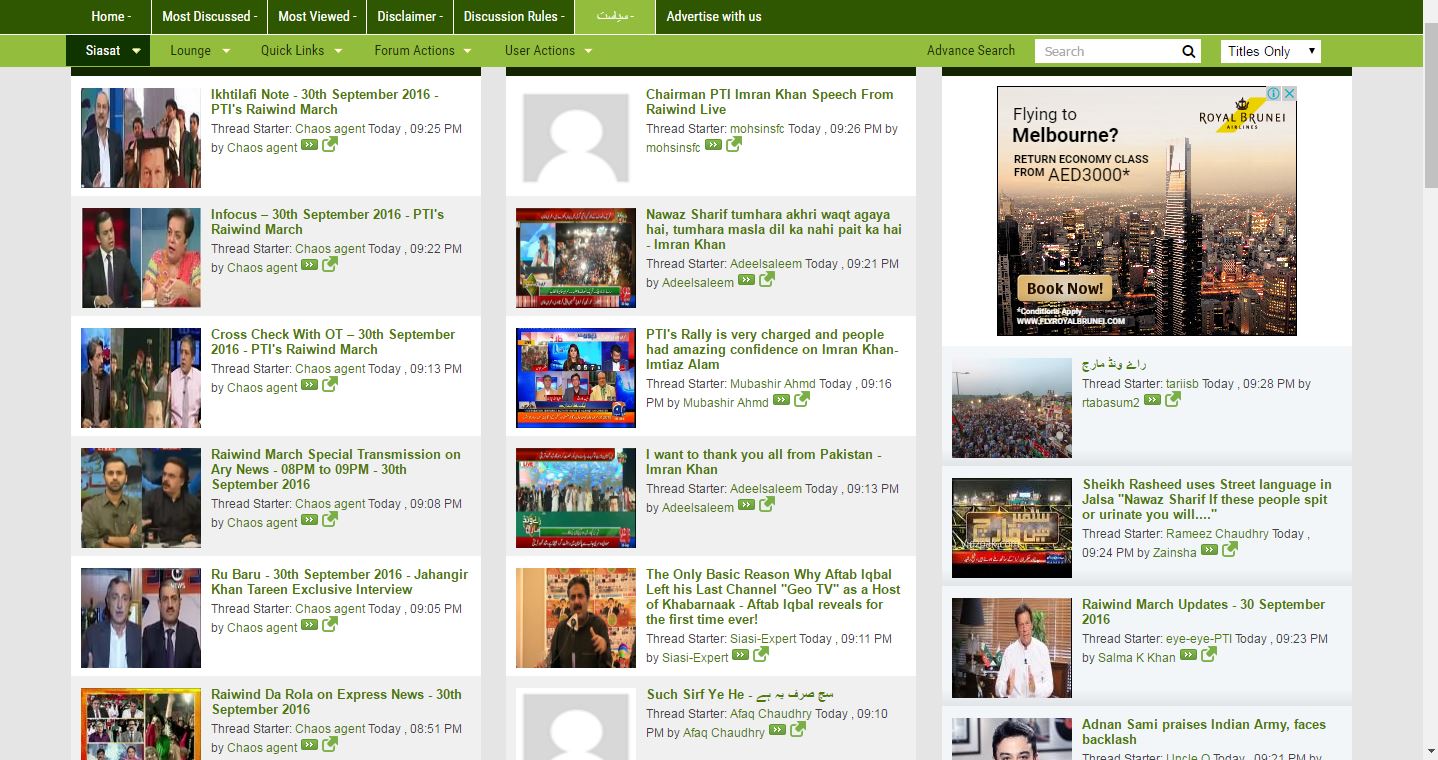The height and width of the screenshot is (760, 1438).
Task: Open Siasi-Expert last poster profile link
Action: (x=695, y=657)
